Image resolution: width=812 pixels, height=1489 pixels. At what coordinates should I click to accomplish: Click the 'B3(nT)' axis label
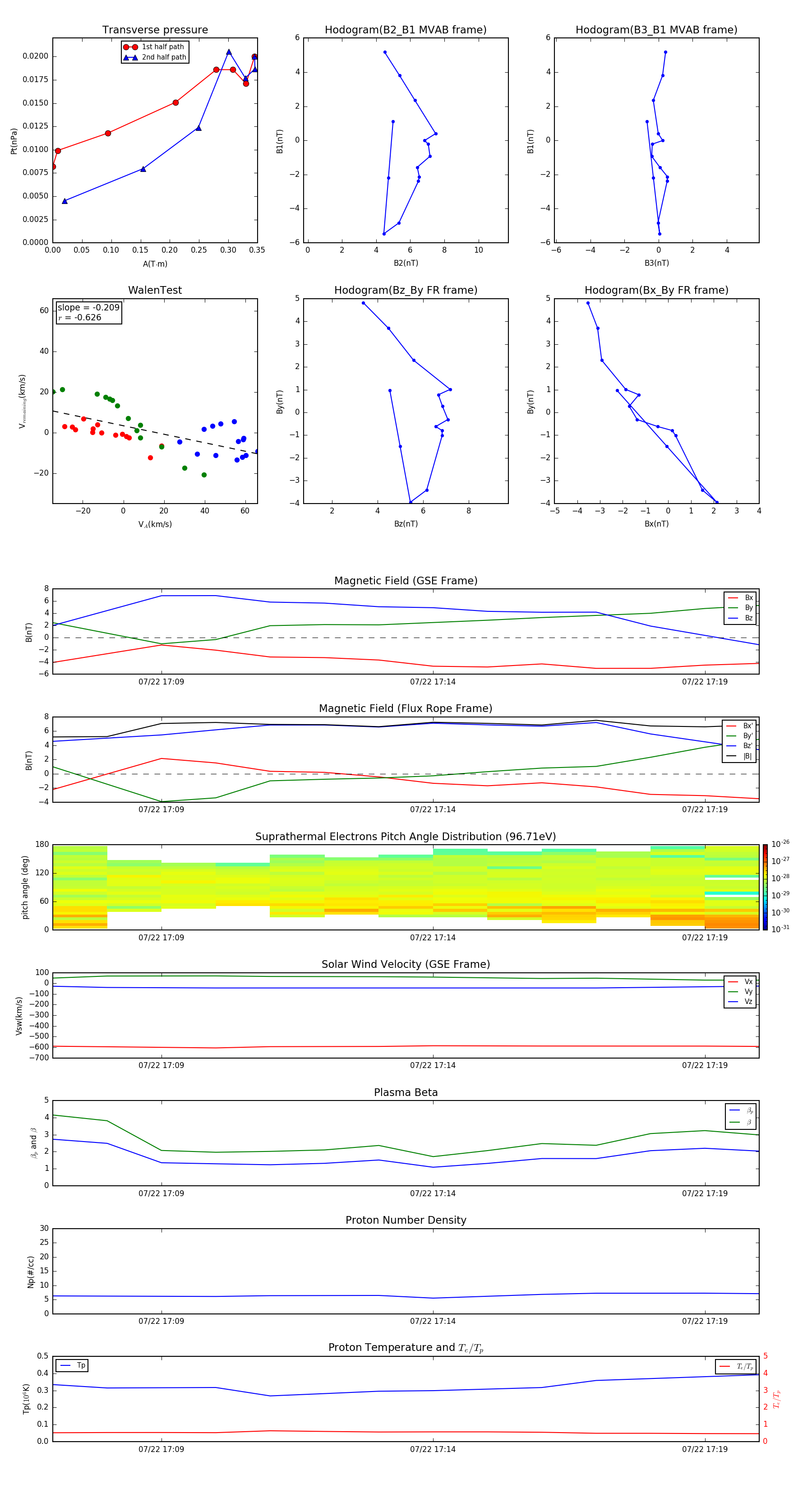tap(656, 263)
